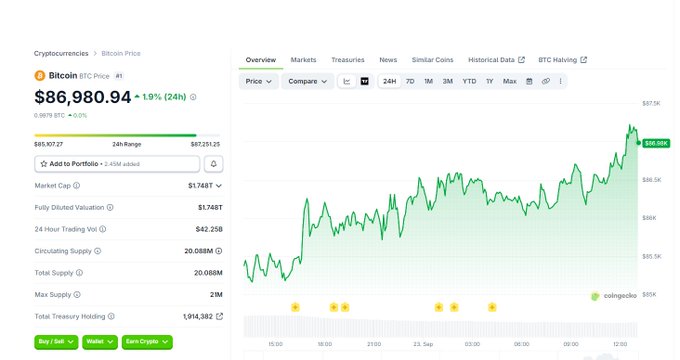Click the Bitcoin Price breadcrumb
The width and height of the screenshot is (680, 360).
[x=121, y=53]
